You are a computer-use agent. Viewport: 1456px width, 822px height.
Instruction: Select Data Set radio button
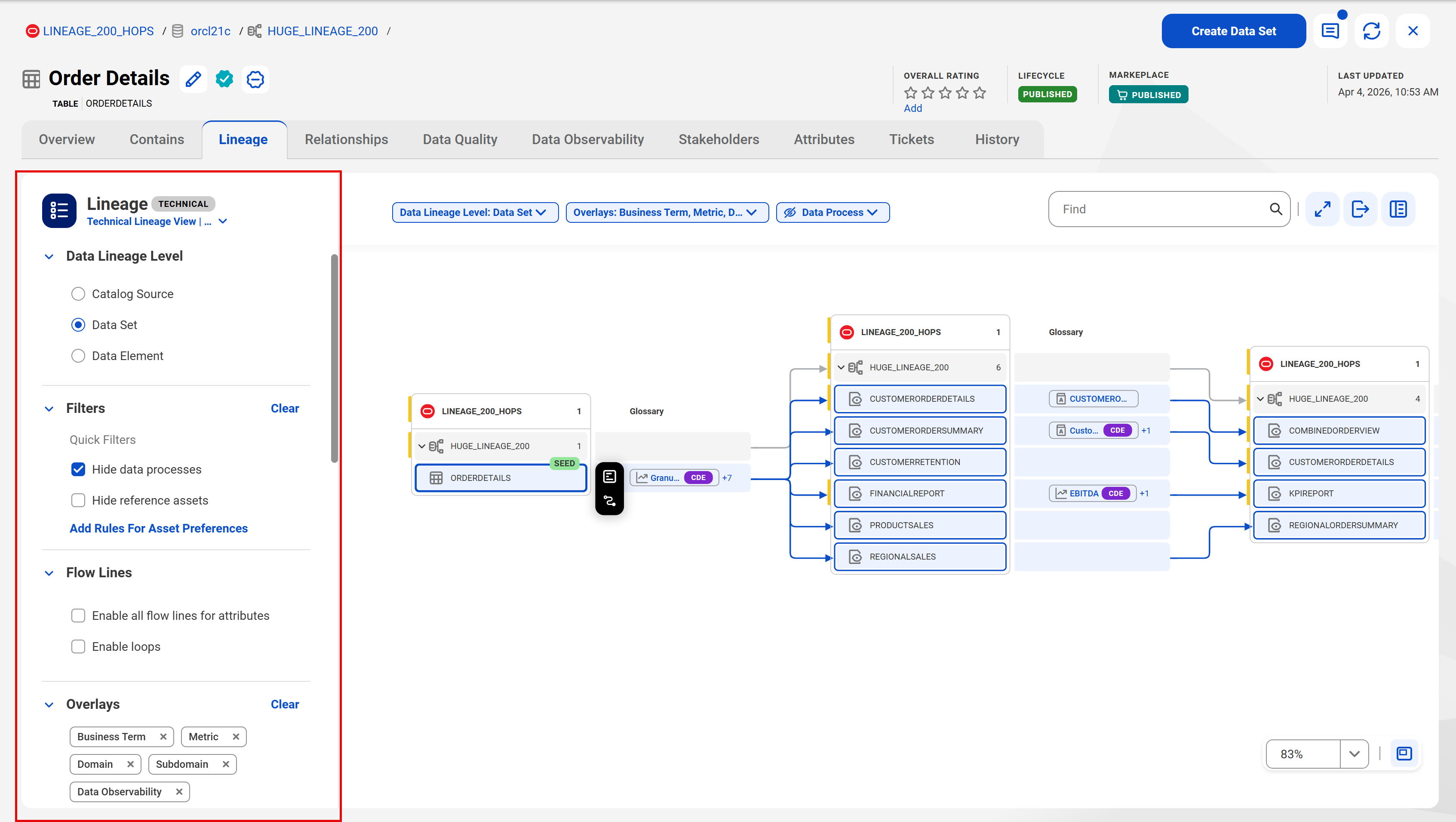(x=78, y=325)
